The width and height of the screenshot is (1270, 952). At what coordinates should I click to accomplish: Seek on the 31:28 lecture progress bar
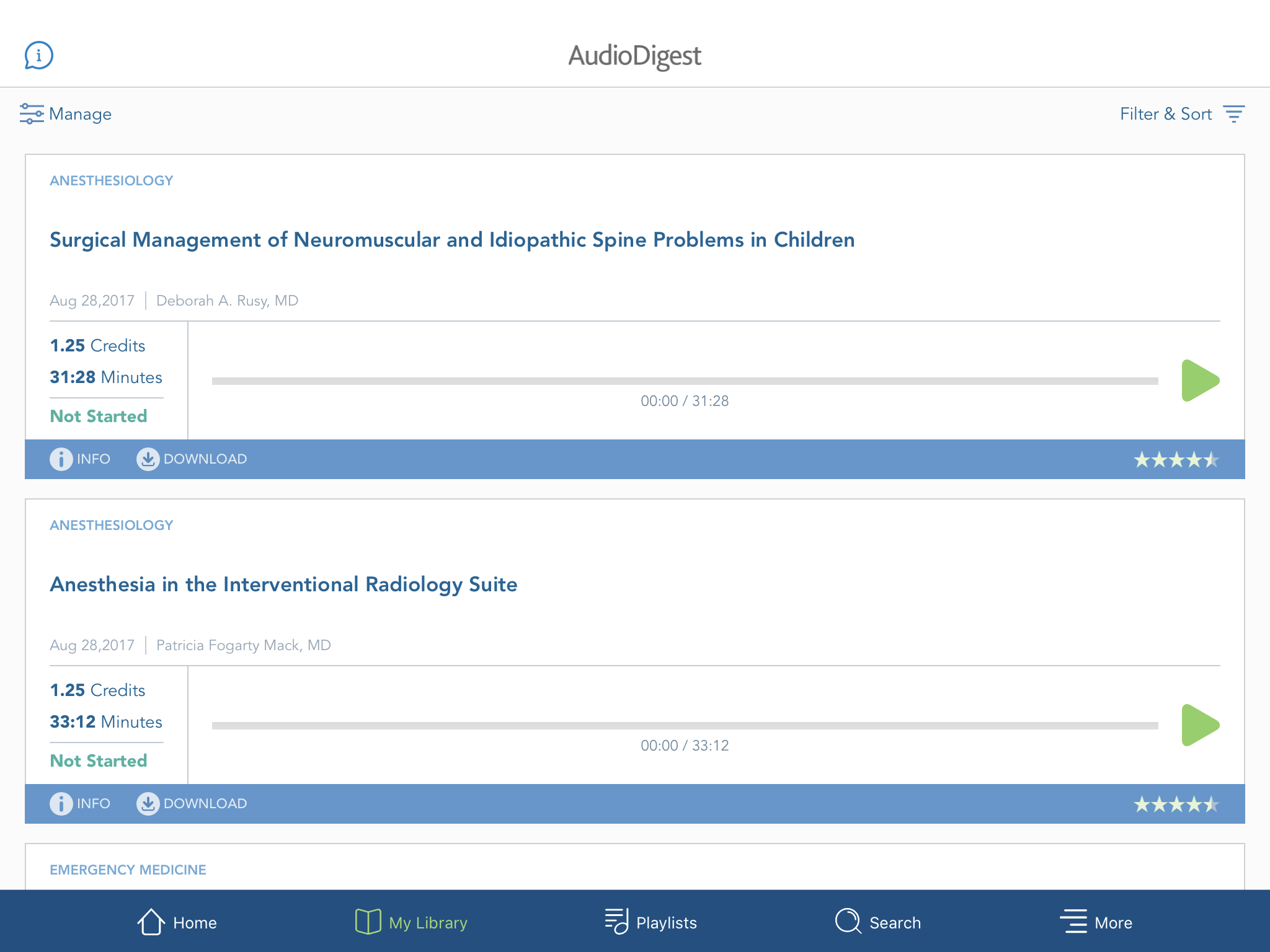point(685,381)
